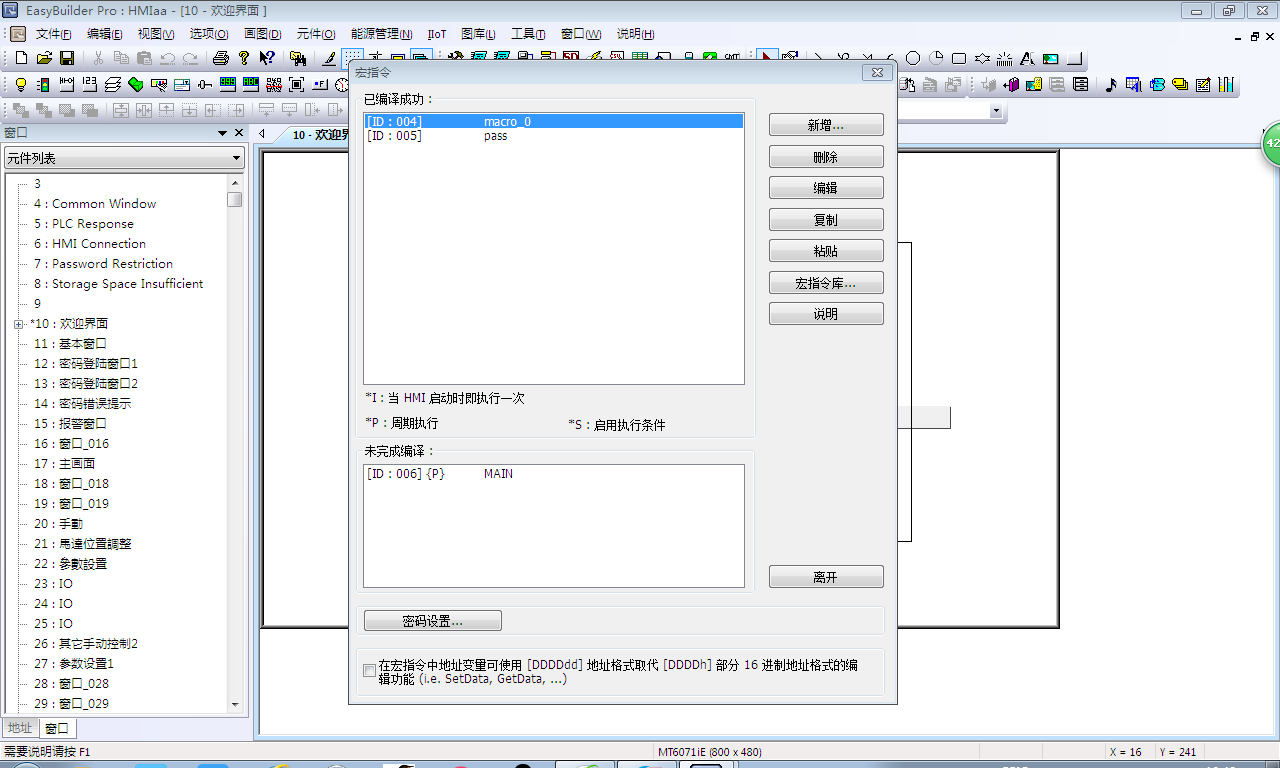Select the MAIN macro in uncompiled list
The height and width of the screenshot is (768, 1280).
(x=498, y=474)
